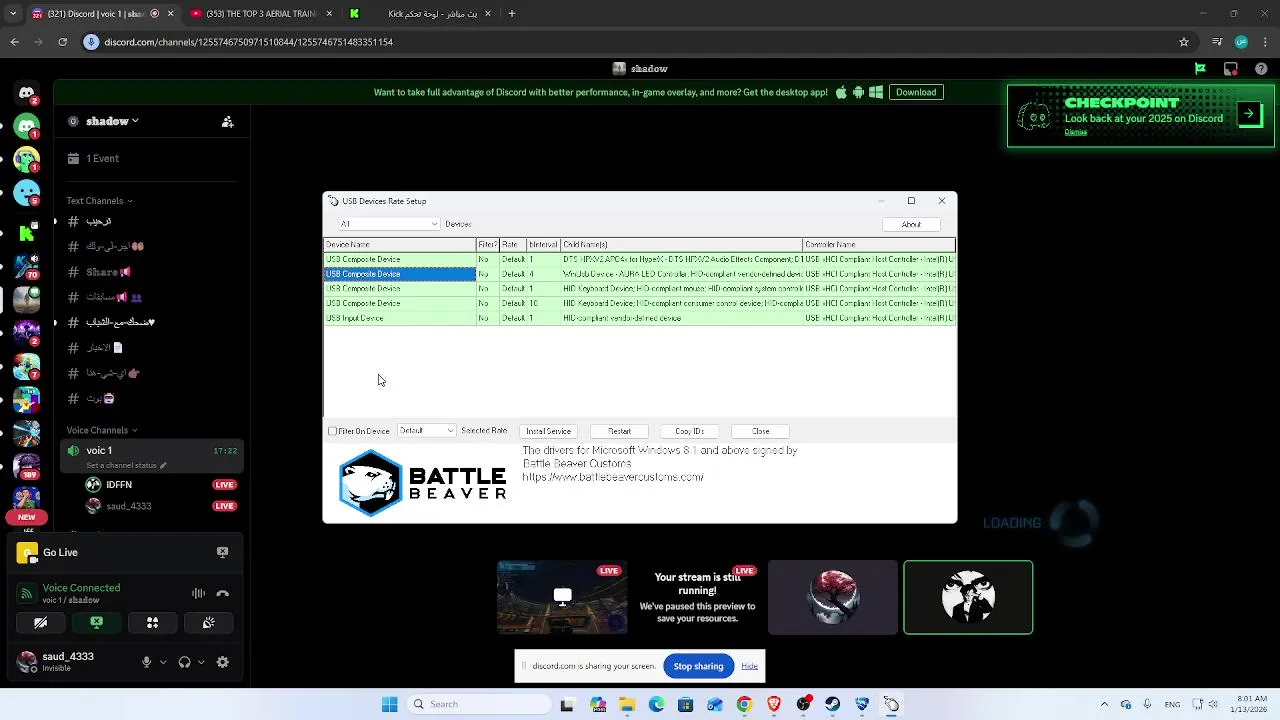Open Discord help question mark
This screenshot has width=1280, height=720.
[1261, 69]
